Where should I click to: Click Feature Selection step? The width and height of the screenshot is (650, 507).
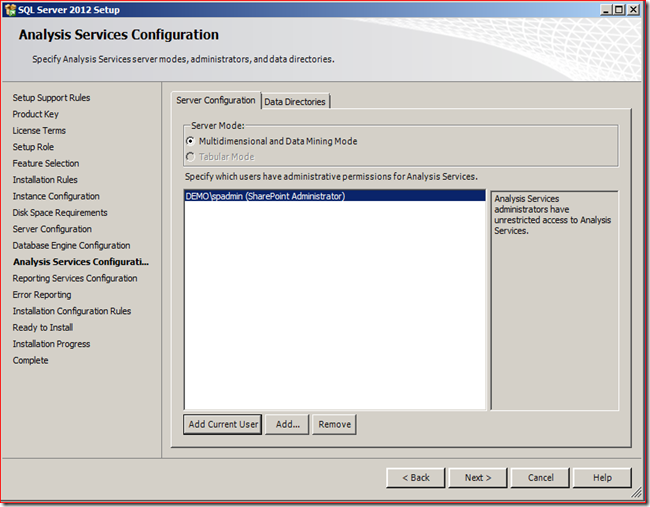point(46,163)
